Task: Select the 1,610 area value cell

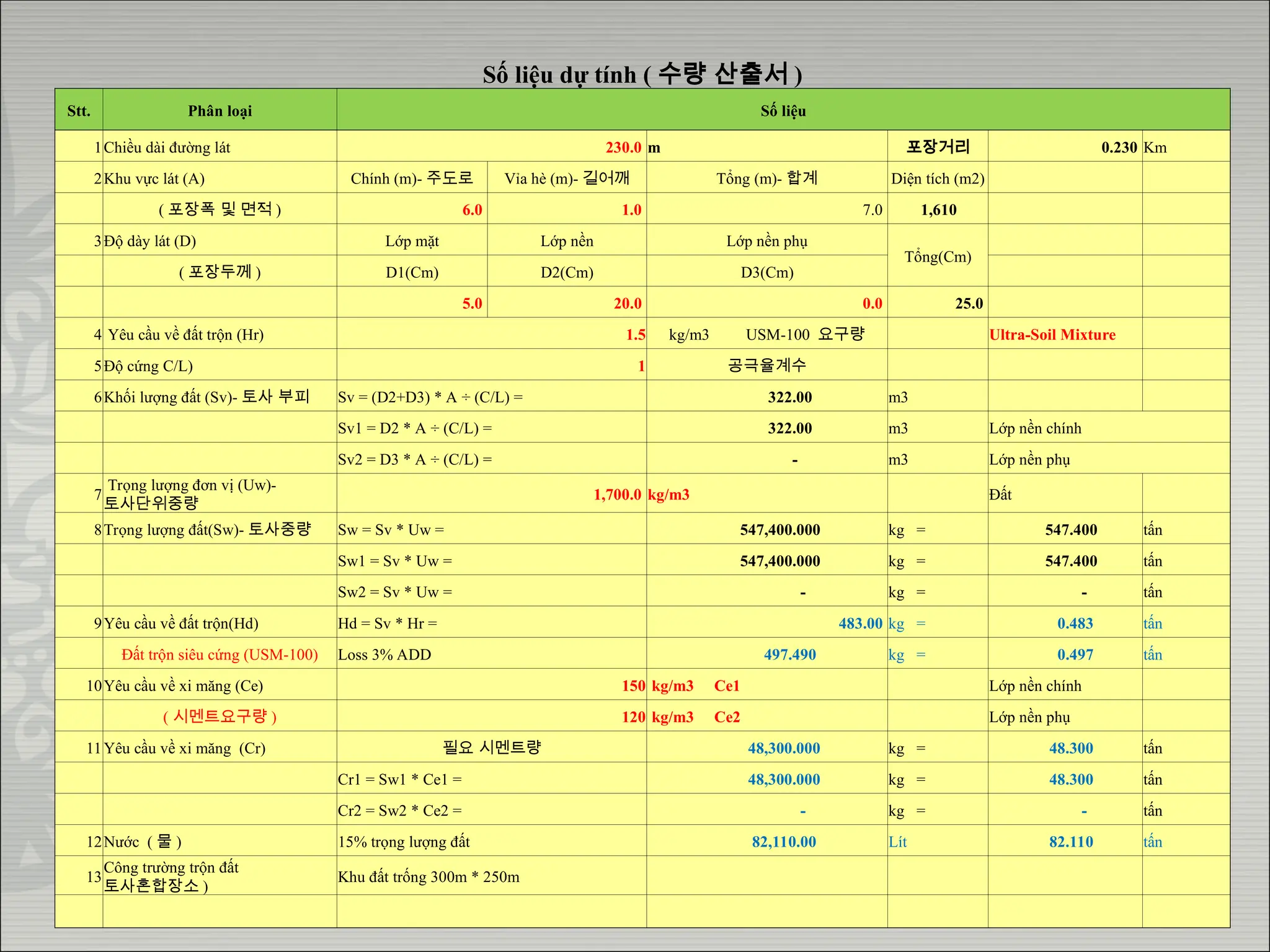Action: click(x=938, y=210)
